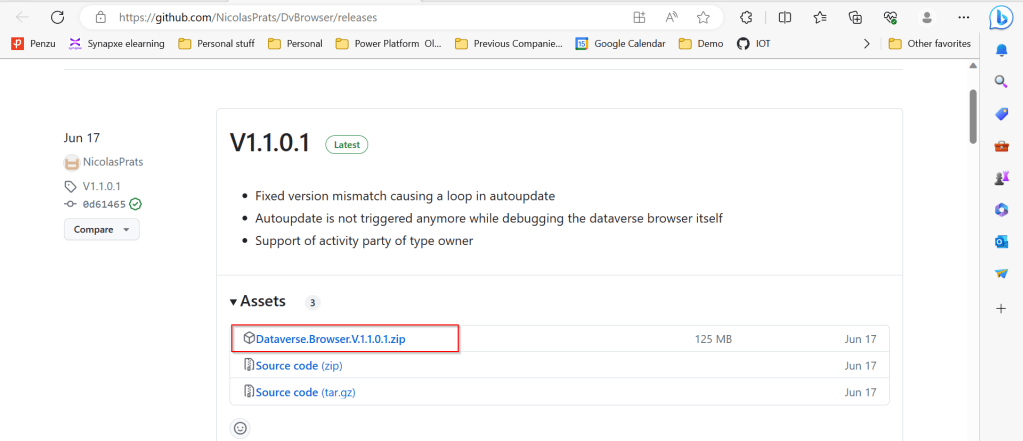Toggle Read aloud in address bar
The image size is (1023, 441).
(671, 17)
